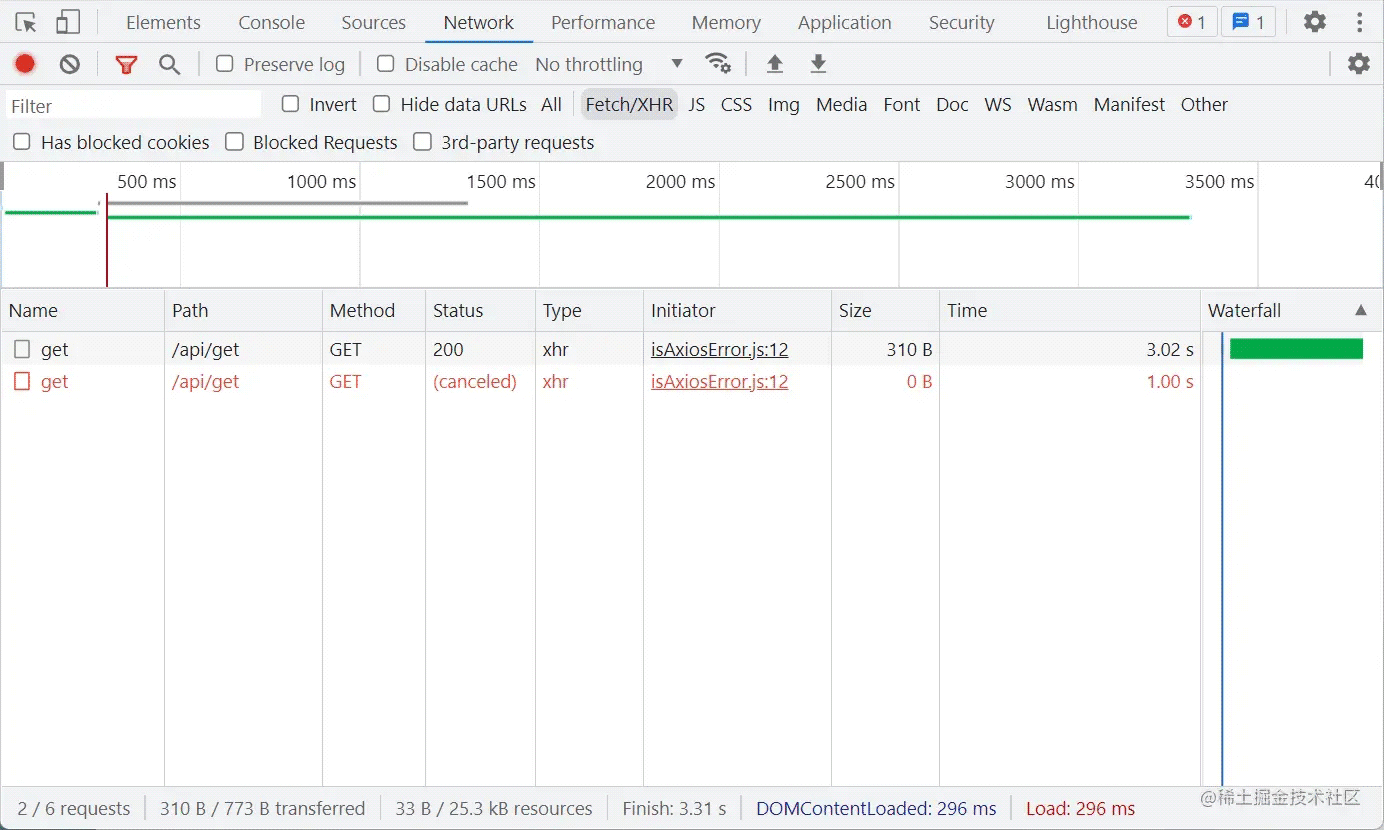Toggle the red filter funnel icon
This screenshot has width=1384, height=830.
tap(126, 65)
